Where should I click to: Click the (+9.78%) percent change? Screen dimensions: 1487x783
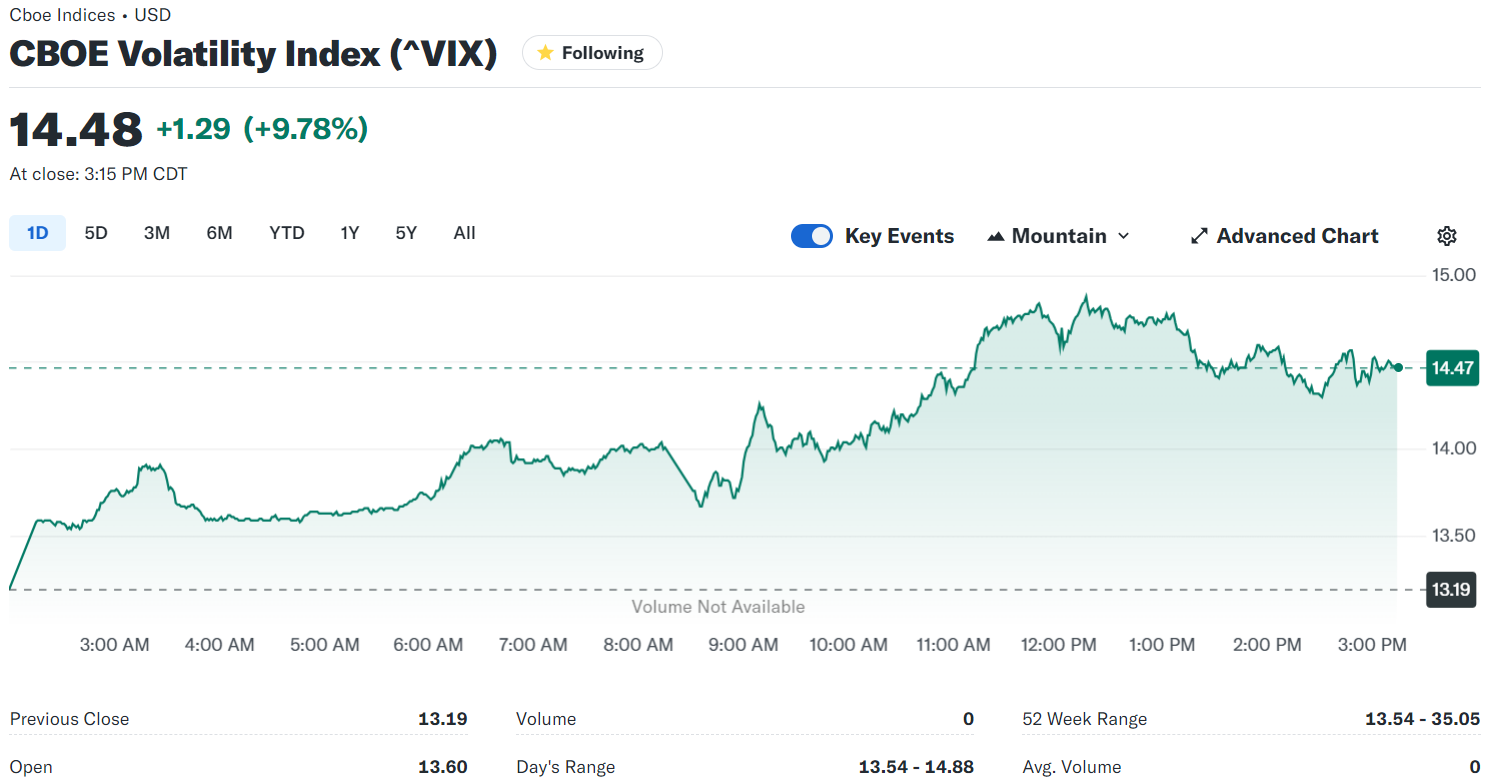click(306, 129)
